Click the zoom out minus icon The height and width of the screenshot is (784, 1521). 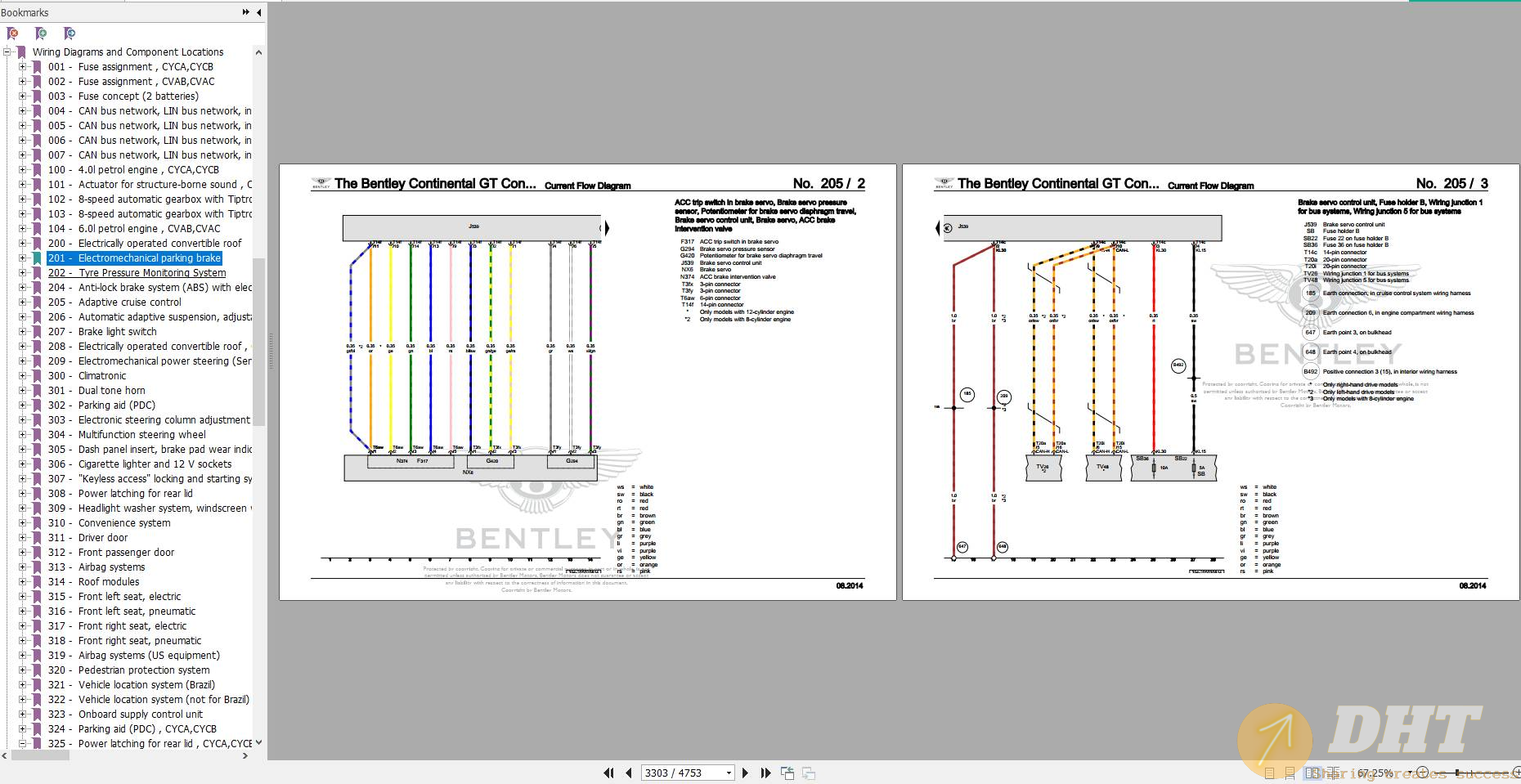(1422, 772)
